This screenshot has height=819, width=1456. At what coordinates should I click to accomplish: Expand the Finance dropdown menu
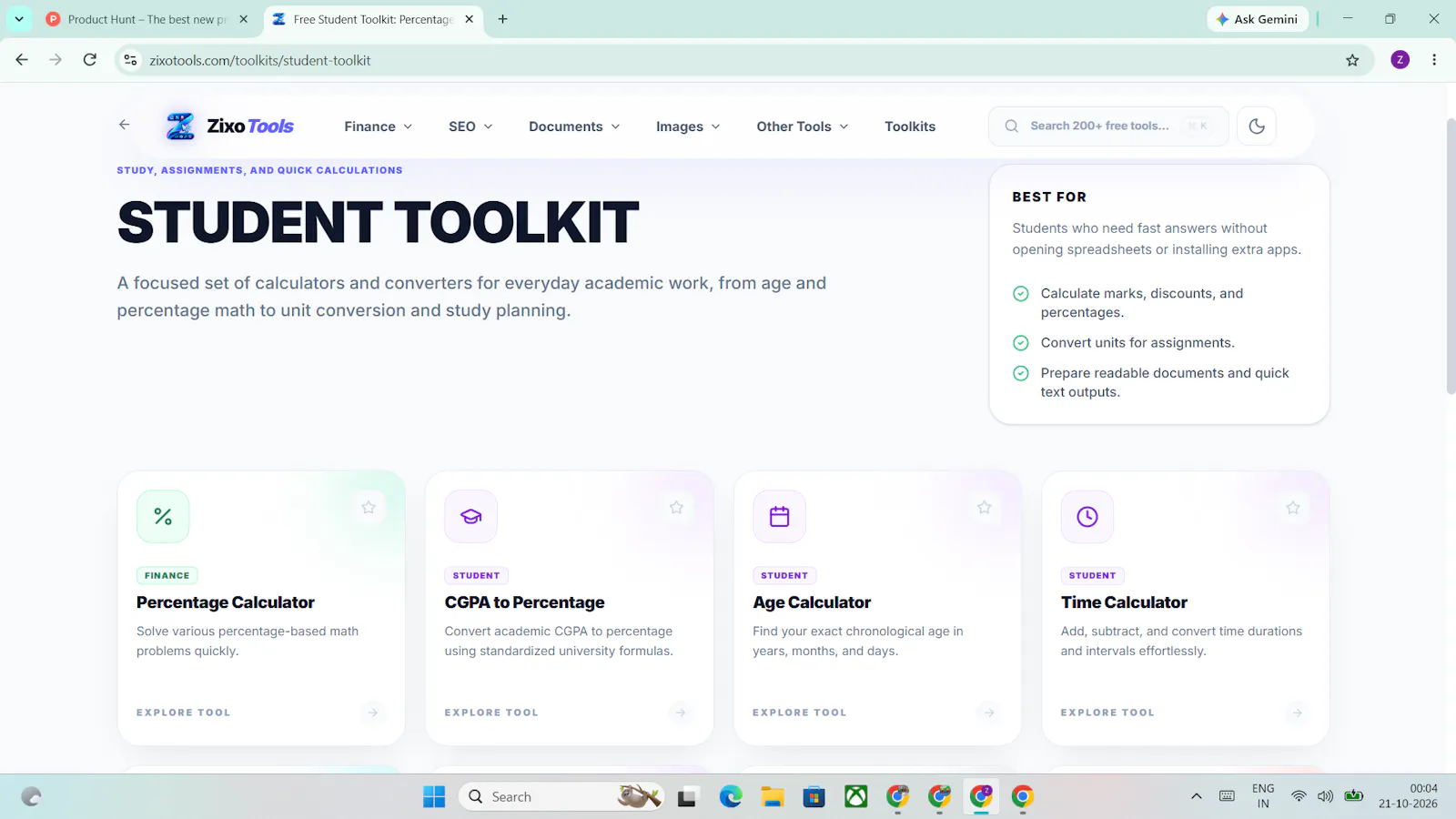[x=379, y=126]
